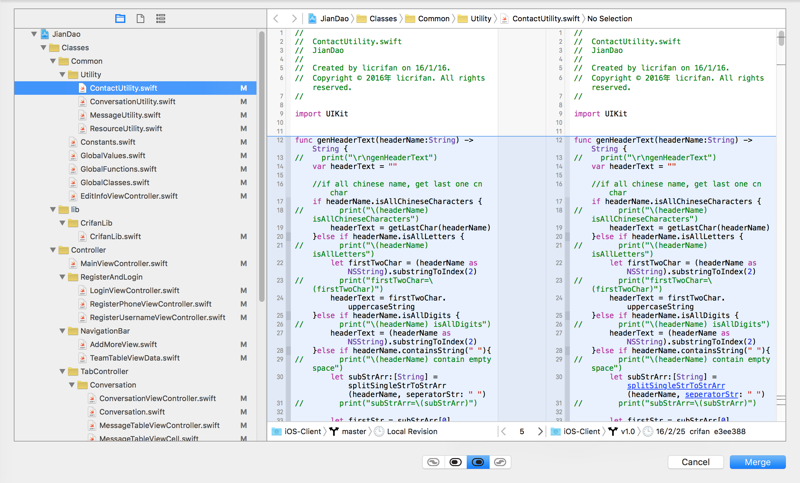Open MainViewController.swift in file tree
This screenshot has height=483, width=800.
pyautogui.click(x=124, y=264)
